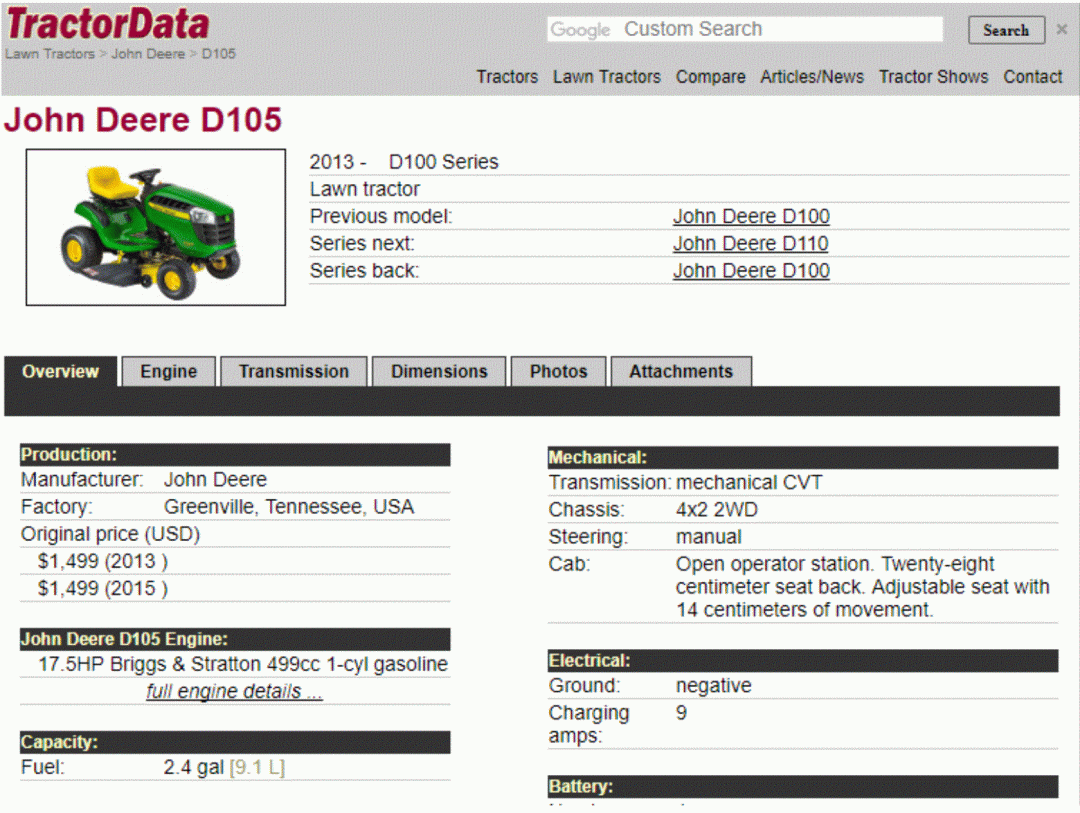Viewport: 1080px width, 813px height.
Task: Click the '4x2 2WD' chassis value
Action: click(716, 510)
